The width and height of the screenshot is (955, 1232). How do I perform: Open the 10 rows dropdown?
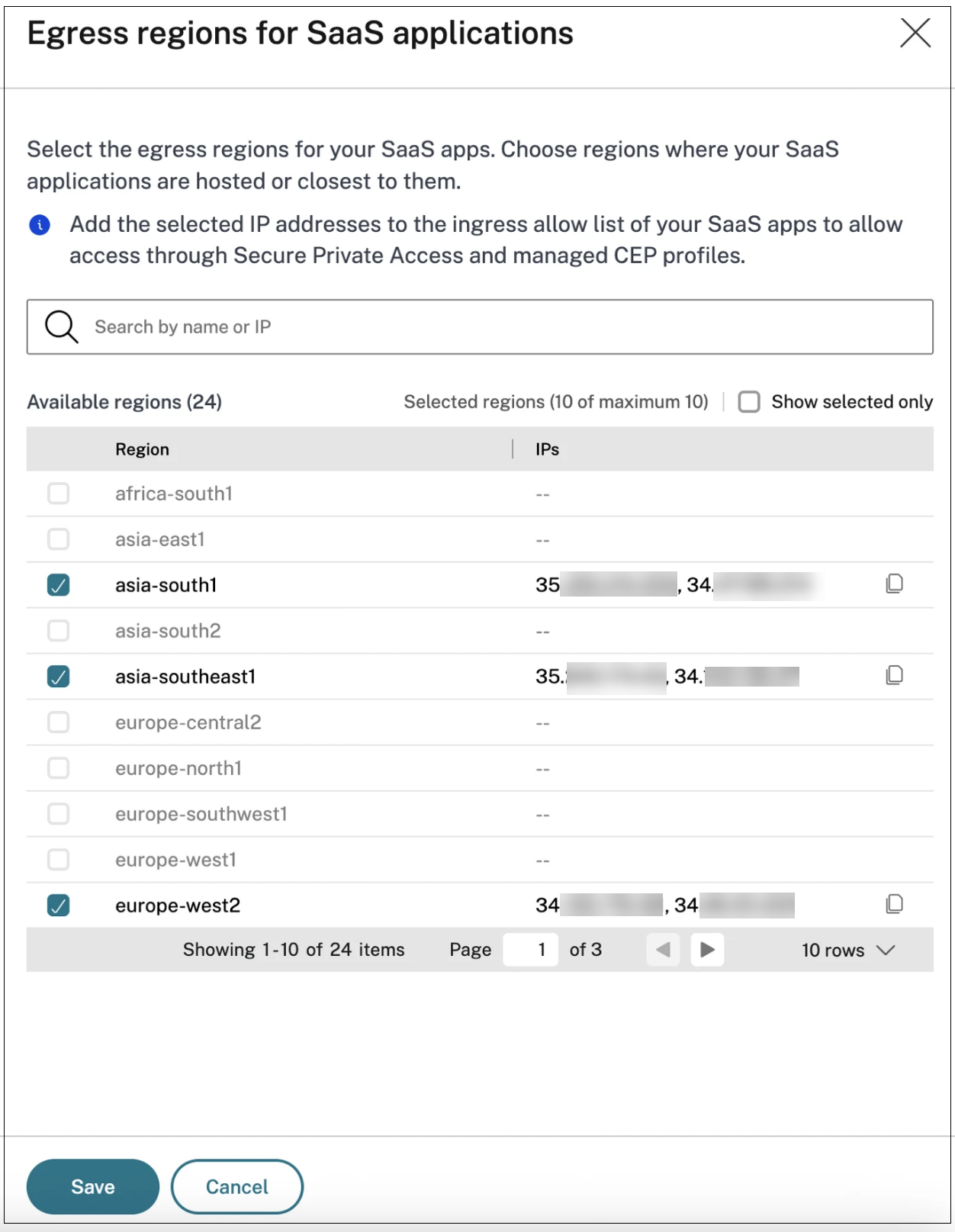(x=847, y=950)
